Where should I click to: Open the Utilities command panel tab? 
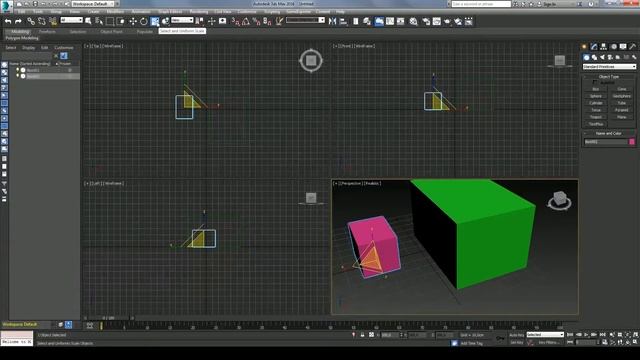[632, 47]
